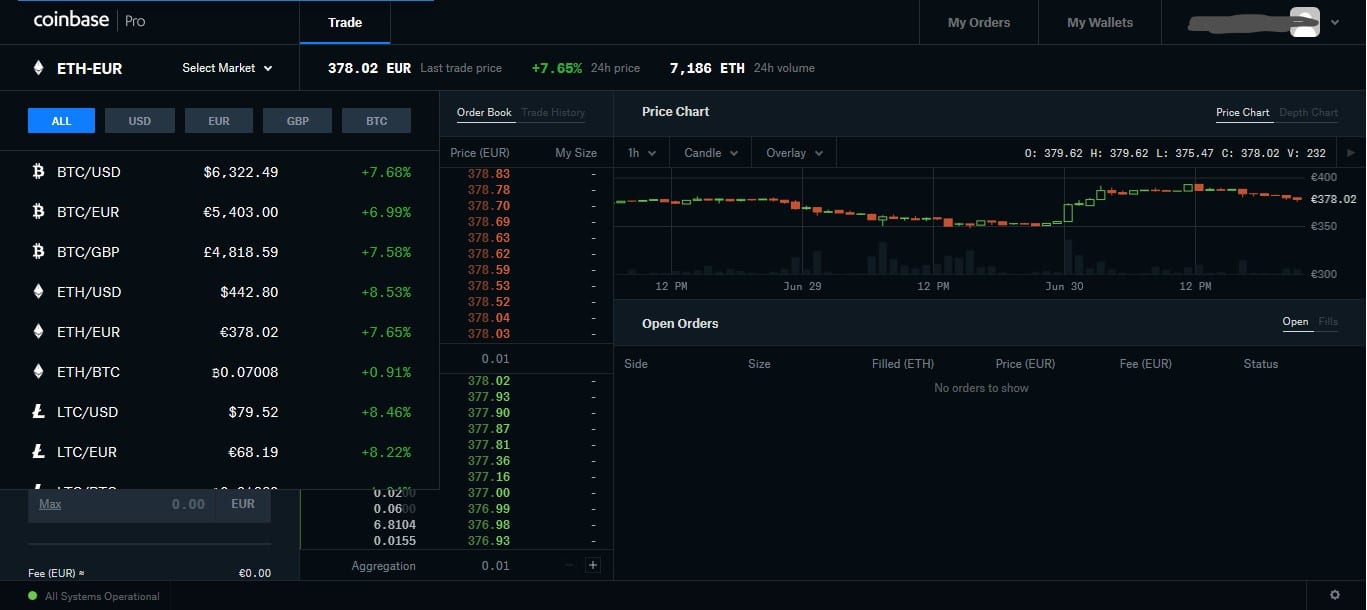Viewport: 1367px width, 610px height.
Task: Switch to the Trade History tab
Action: point(553,112)
